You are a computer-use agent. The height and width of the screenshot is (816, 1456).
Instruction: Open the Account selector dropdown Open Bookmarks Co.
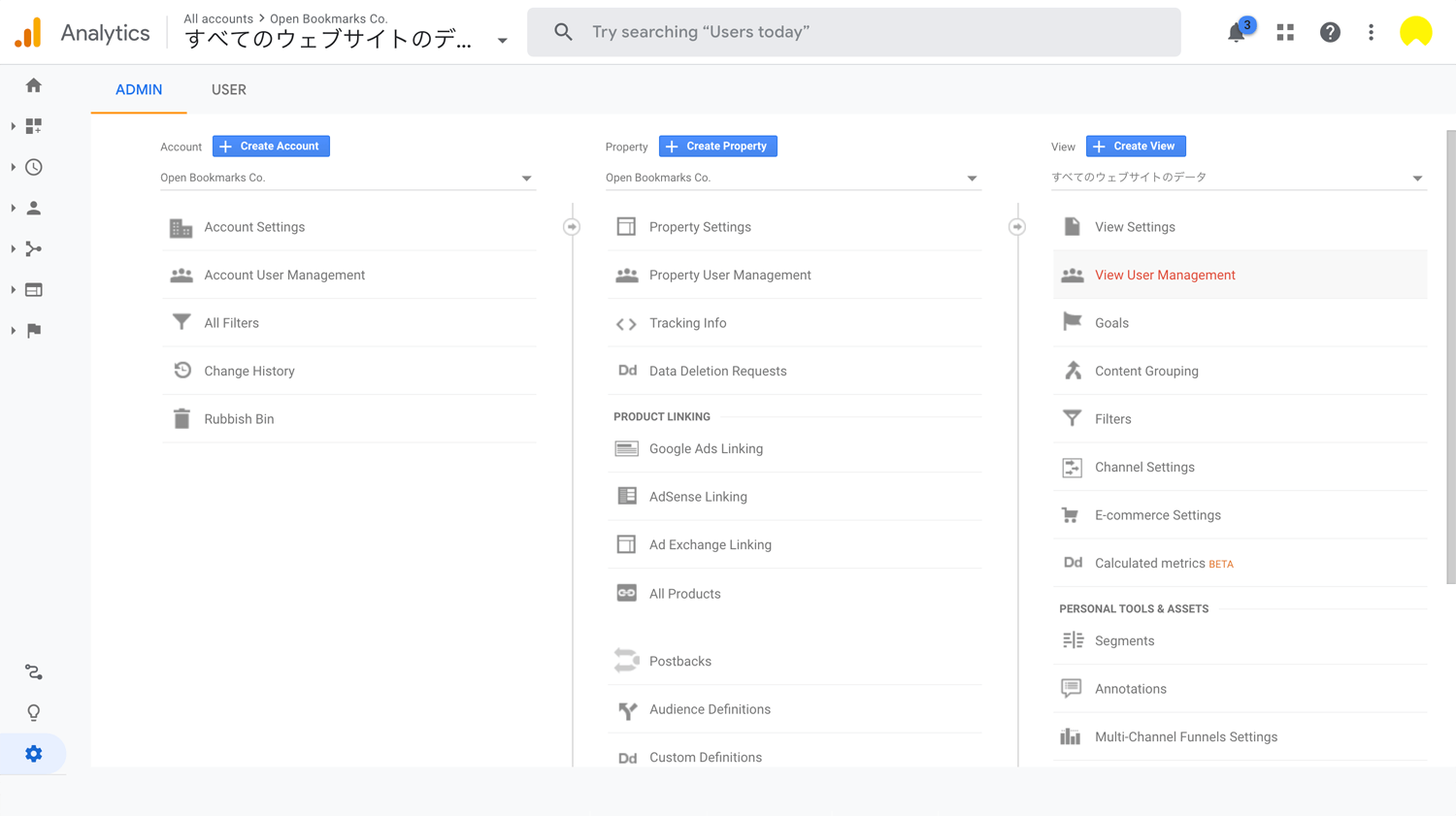347,178
